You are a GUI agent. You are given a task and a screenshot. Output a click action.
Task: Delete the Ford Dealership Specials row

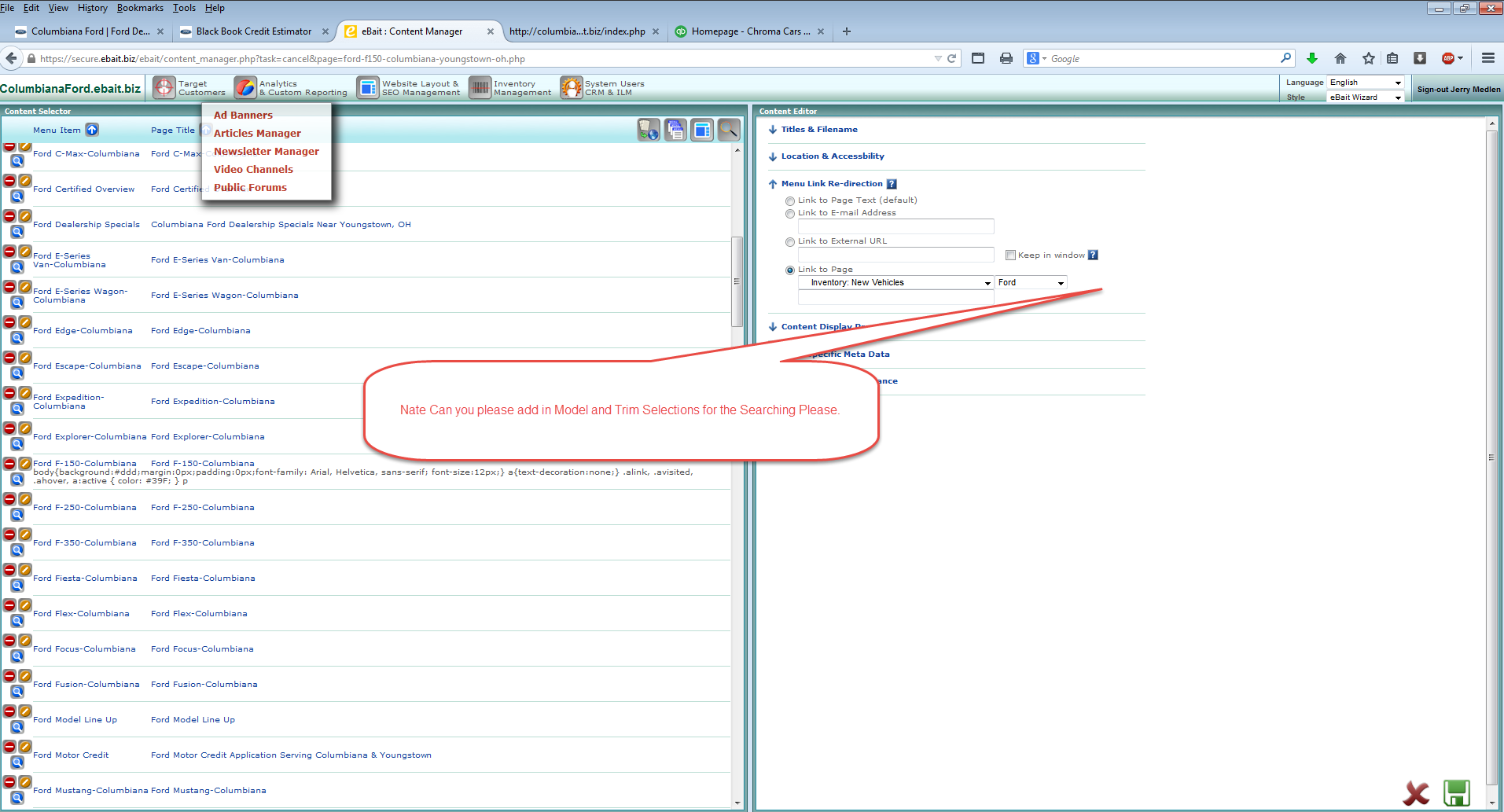click(x=9, y=216)
